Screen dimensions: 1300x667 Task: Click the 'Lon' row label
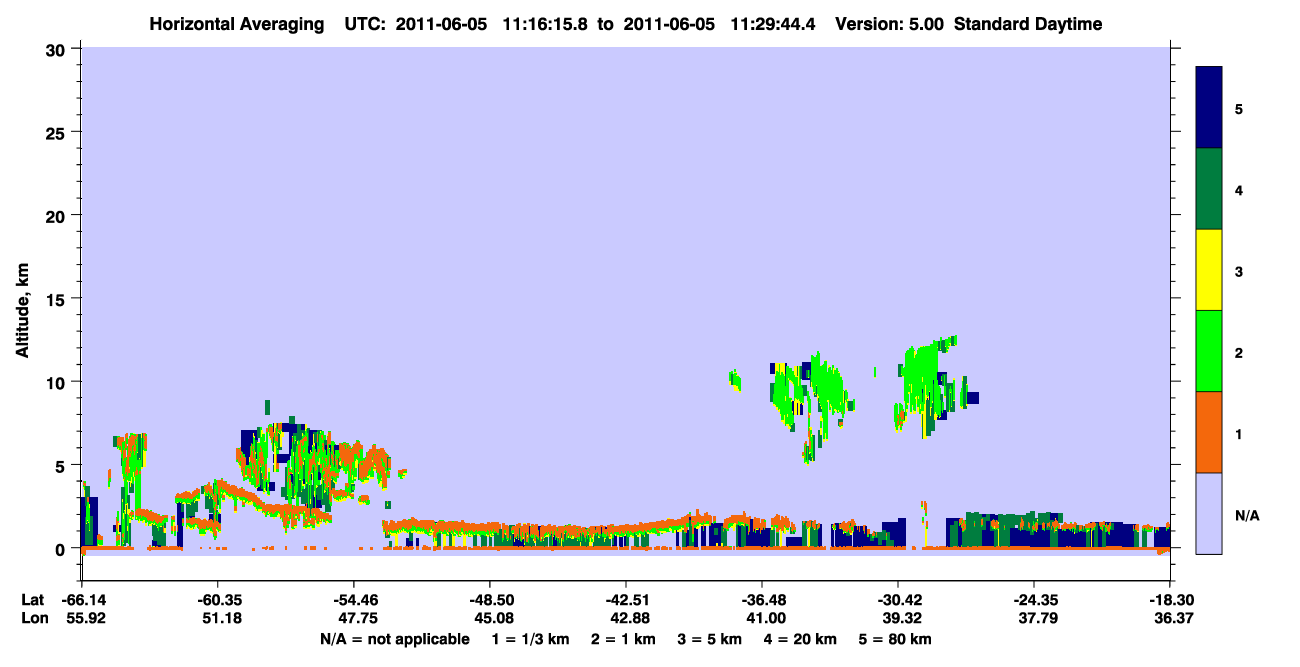click(33, 619)
